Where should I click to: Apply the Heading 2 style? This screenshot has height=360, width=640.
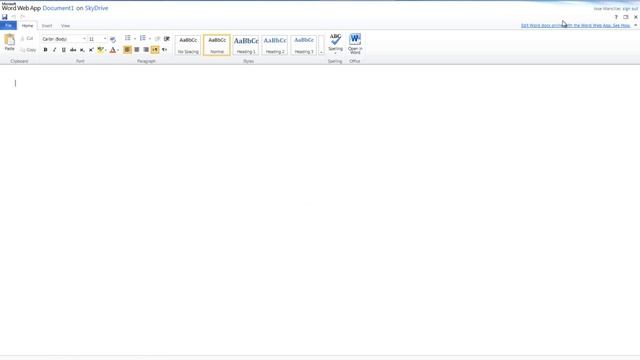coord(275,45)
